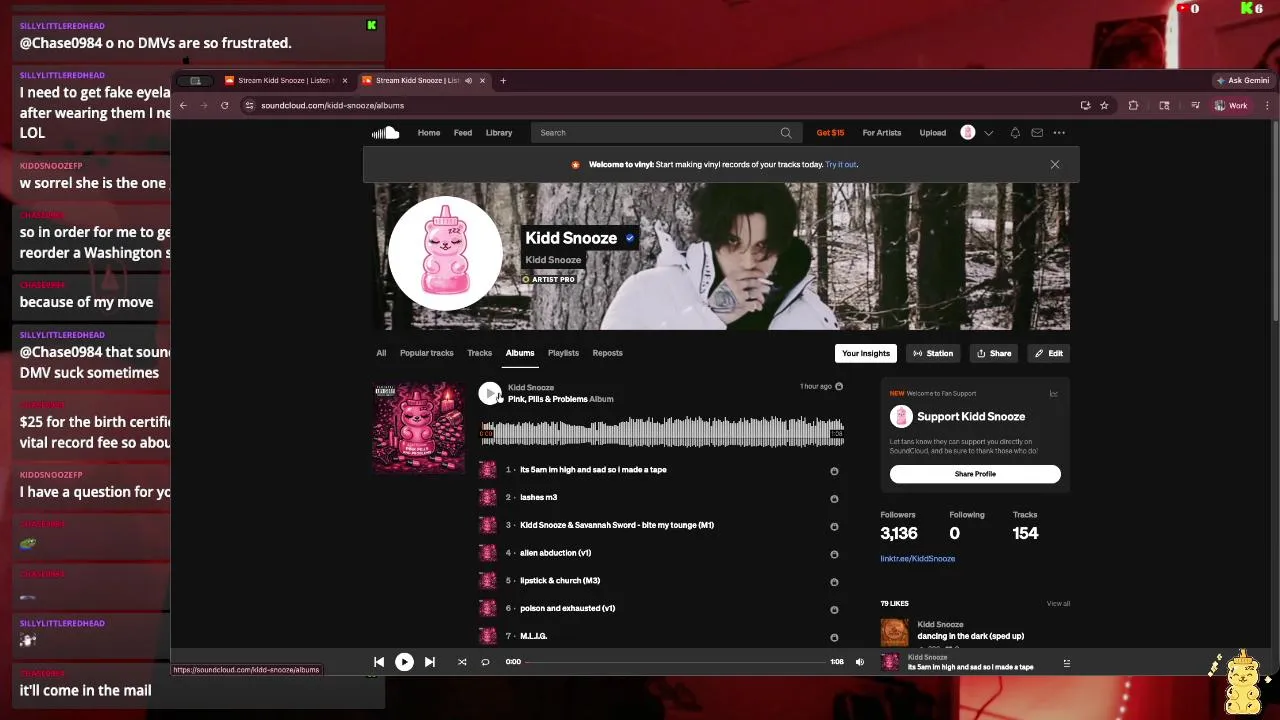Screen dimensions: 1280x720
Task: Reload the page with the refresh icon
Action: [x=225, y=105]
